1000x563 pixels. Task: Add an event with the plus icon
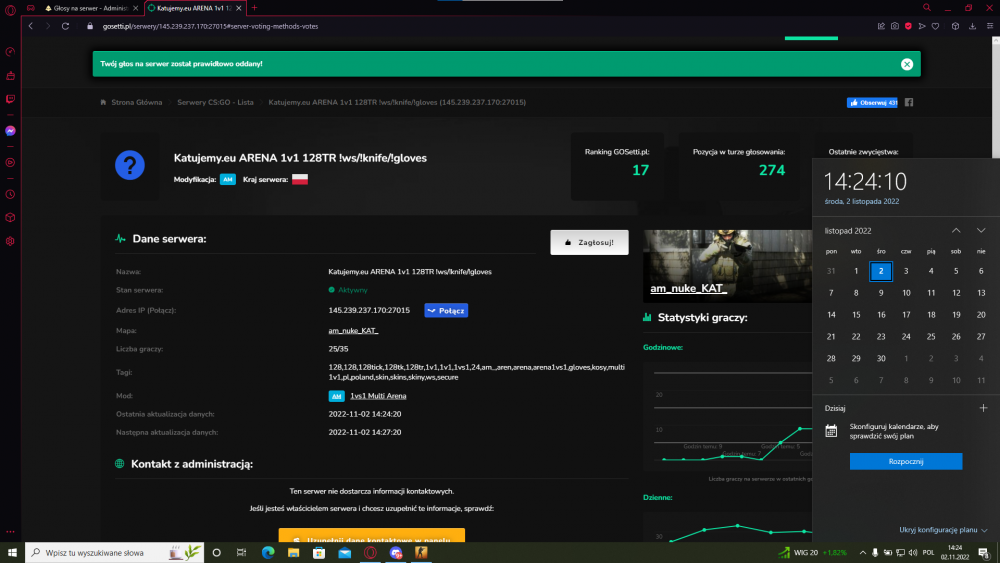coord(983,408)
